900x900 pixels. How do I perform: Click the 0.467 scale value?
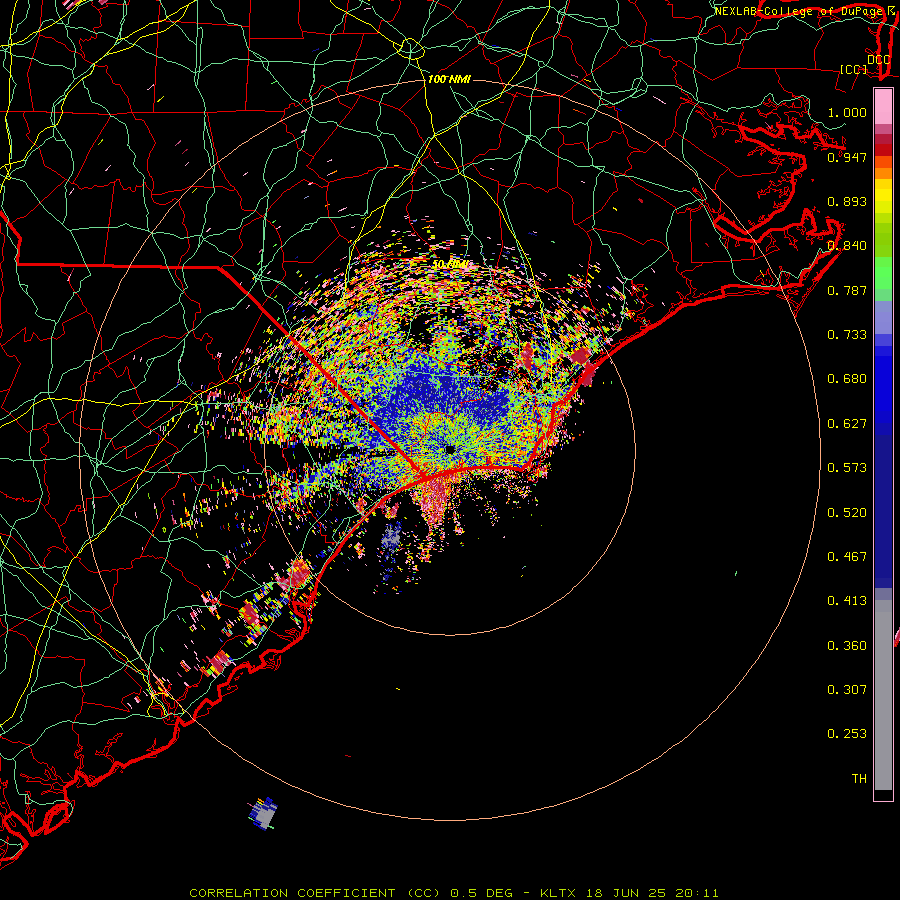pyautogui.click(x=847, y=557)
